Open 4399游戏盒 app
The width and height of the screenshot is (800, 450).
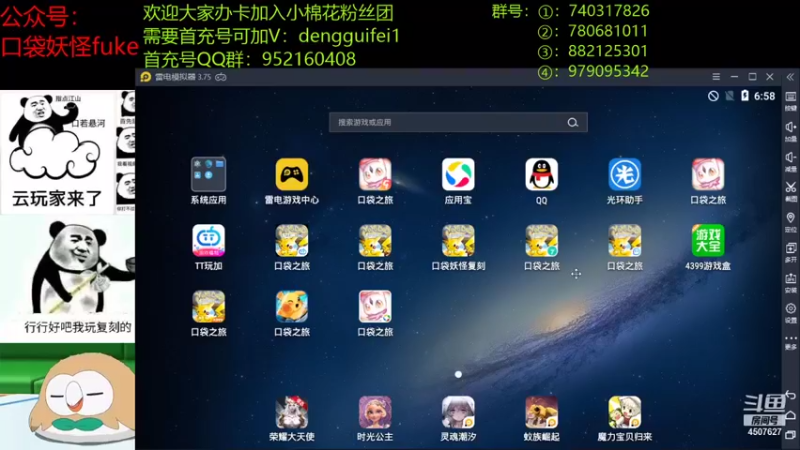pyautogui.click(x=708, y=240)
